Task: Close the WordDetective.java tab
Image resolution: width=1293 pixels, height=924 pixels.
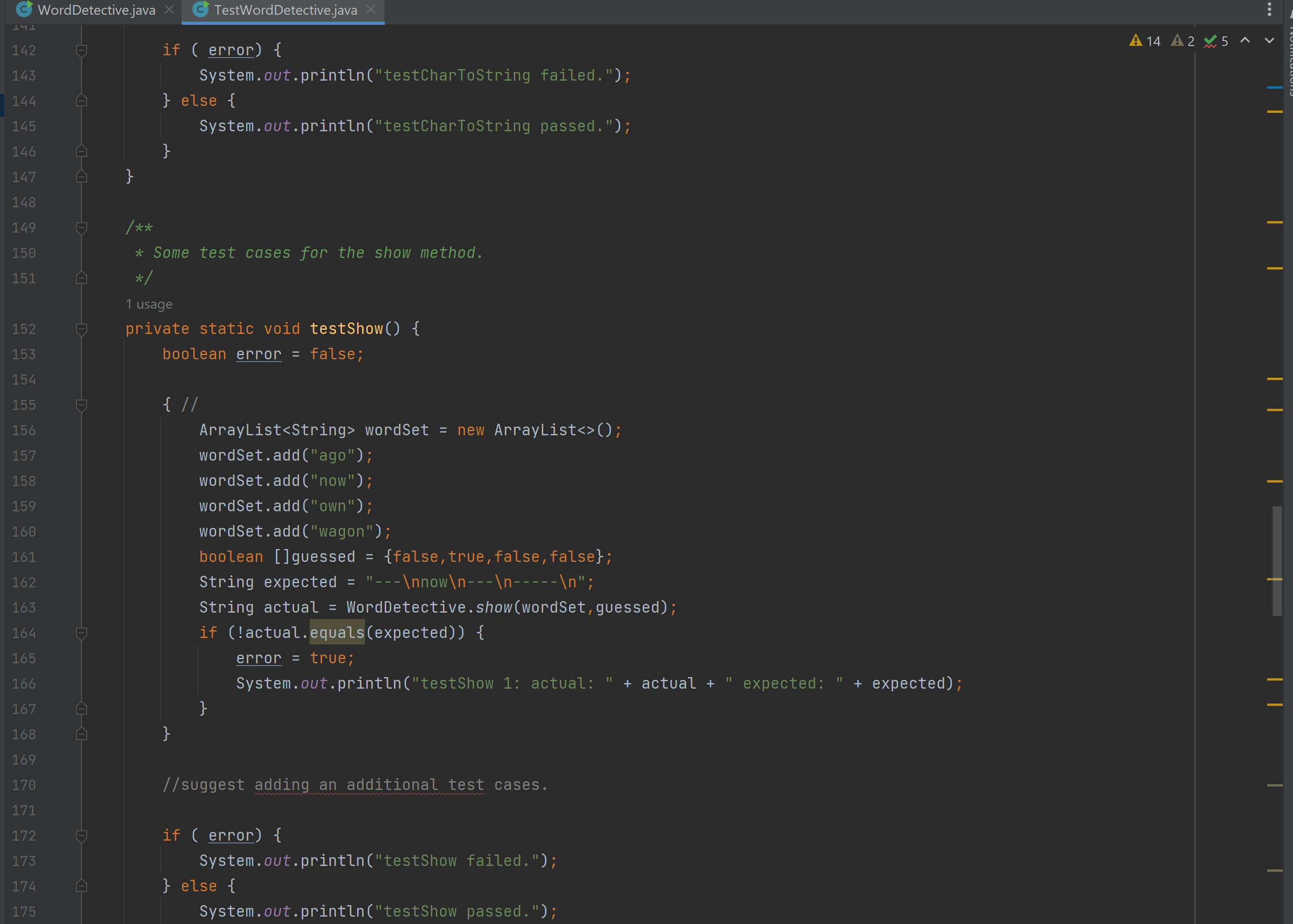Action: click(x=169, y=10)
